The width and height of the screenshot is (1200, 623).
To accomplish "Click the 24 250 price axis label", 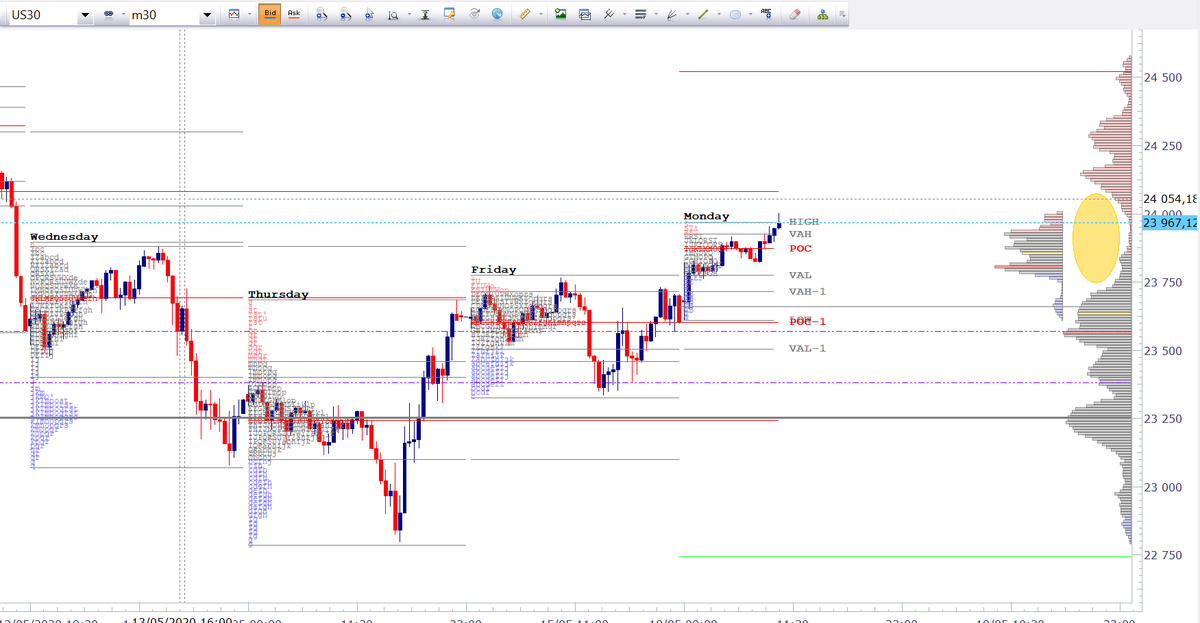I will coord(1162,146).
